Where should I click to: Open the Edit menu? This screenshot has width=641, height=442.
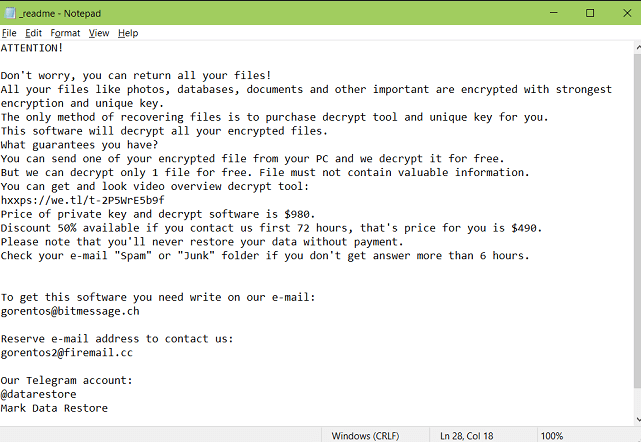pos(34,33)
